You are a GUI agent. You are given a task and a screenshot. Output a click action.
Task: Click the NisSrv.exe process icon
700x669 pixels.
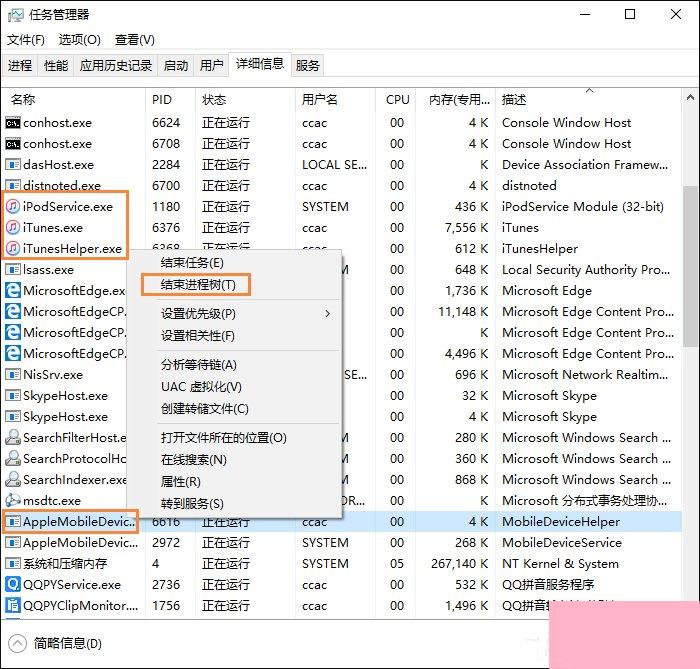pyautogui.click(x=12, y=374)
